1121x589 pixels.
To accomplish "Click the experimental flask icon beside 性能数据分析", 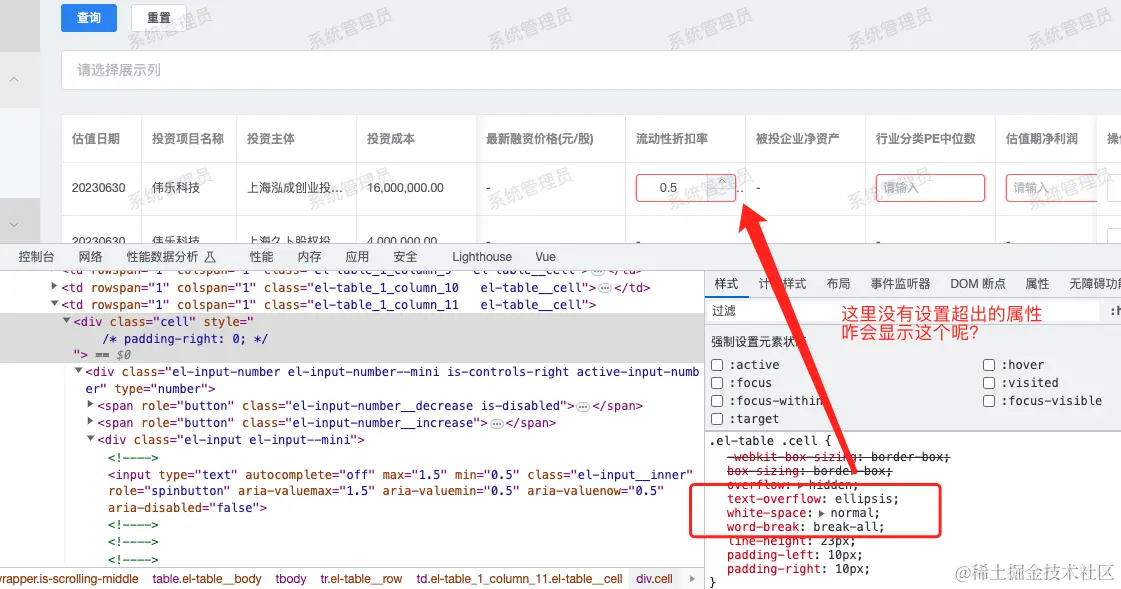I will pos(209,257).
